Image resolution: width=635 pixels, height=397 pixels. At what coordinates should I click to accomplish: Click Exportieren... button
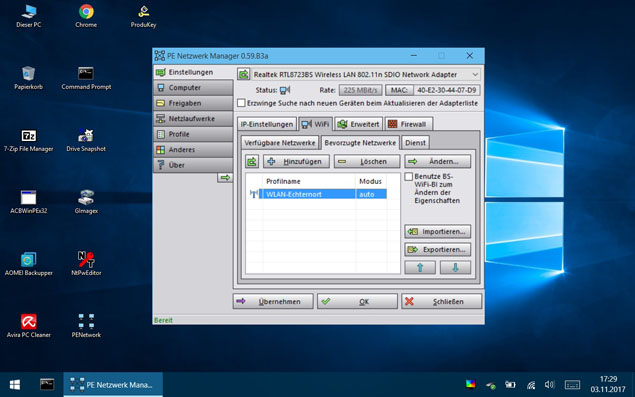click(437, 250)
